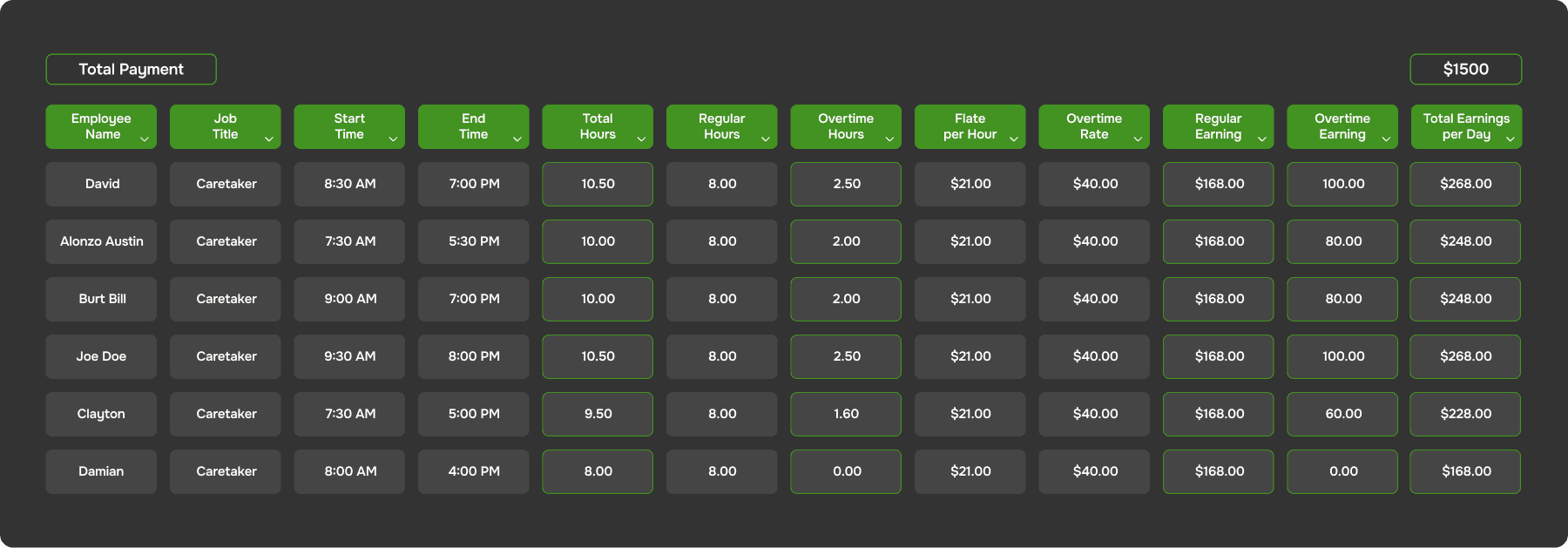Image resolution: width=1568 pixels, height=548 pixels.
Task: Click the Regular Hours header chevron
Action: (x=766, y=139)
